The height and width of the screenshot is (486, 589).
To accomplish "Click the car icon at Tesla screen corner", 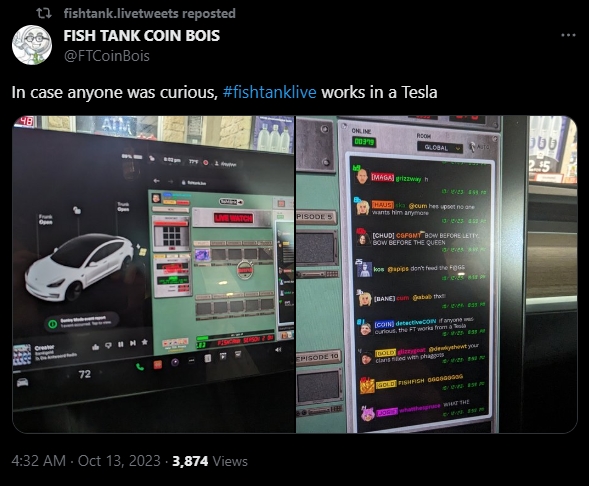I will [22, 382].
